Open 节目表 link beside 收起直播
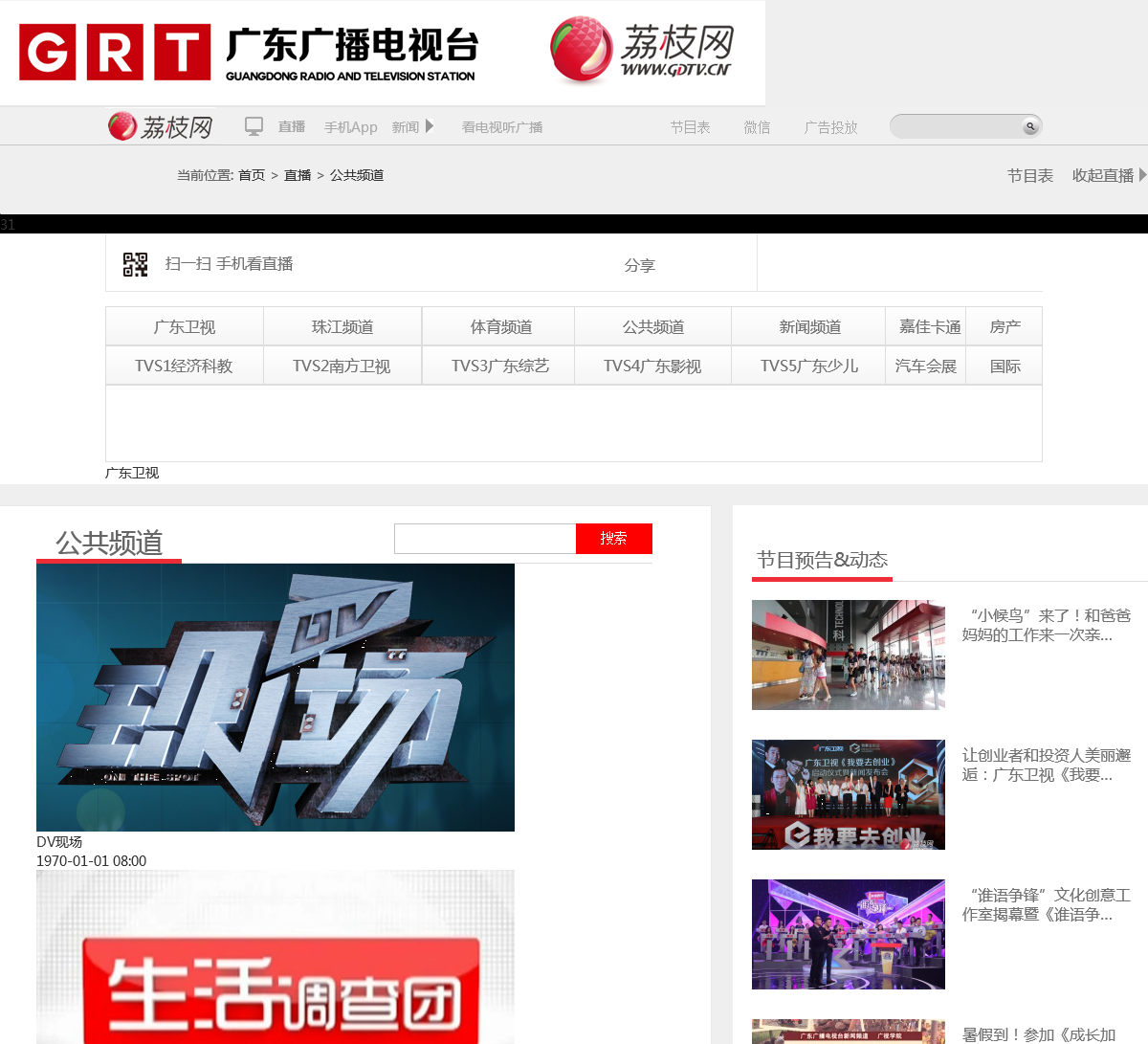This screenshot has height=1044, width=1148. 1030,175
